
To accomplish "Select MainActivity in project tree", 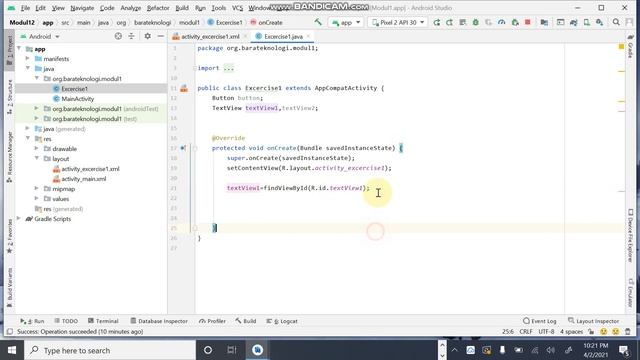I will (x=78, y=99).
